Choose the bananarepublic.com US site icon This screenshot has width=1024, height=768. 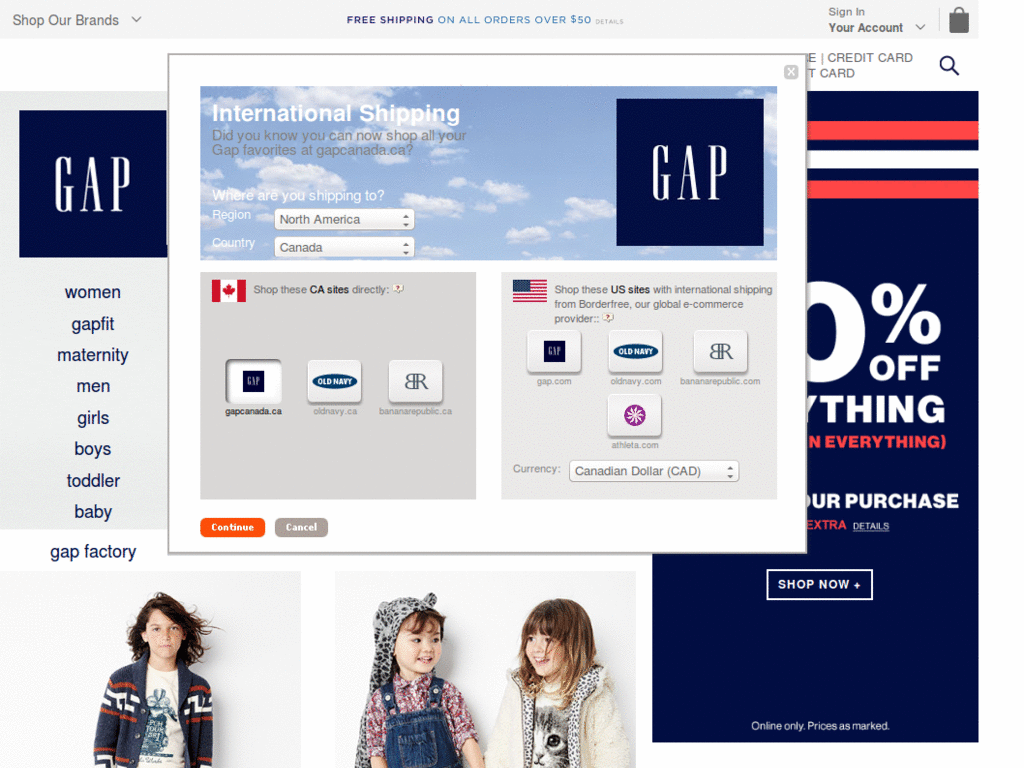[720, 351]
